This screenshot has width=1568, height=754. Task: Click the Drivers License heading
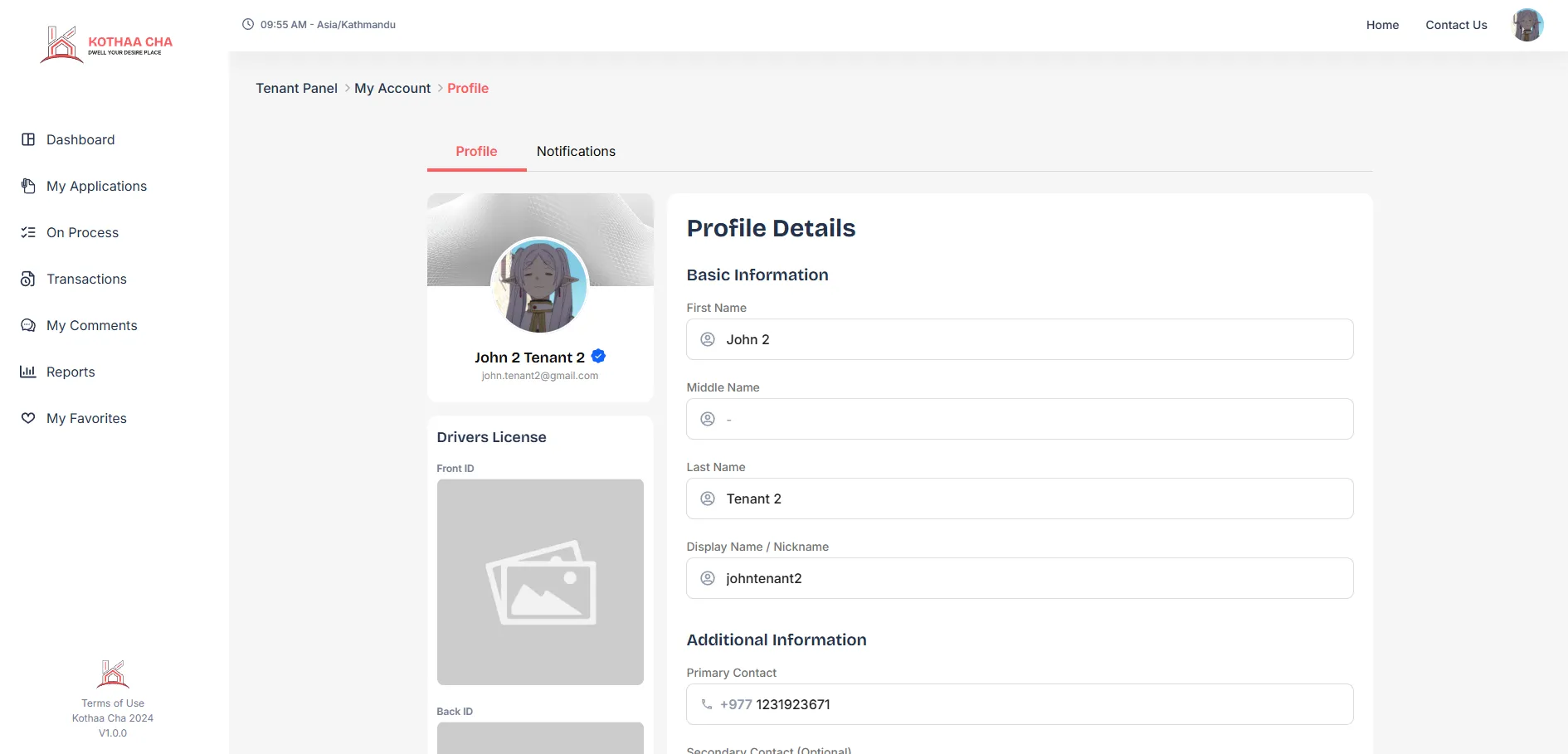(491, 437)
